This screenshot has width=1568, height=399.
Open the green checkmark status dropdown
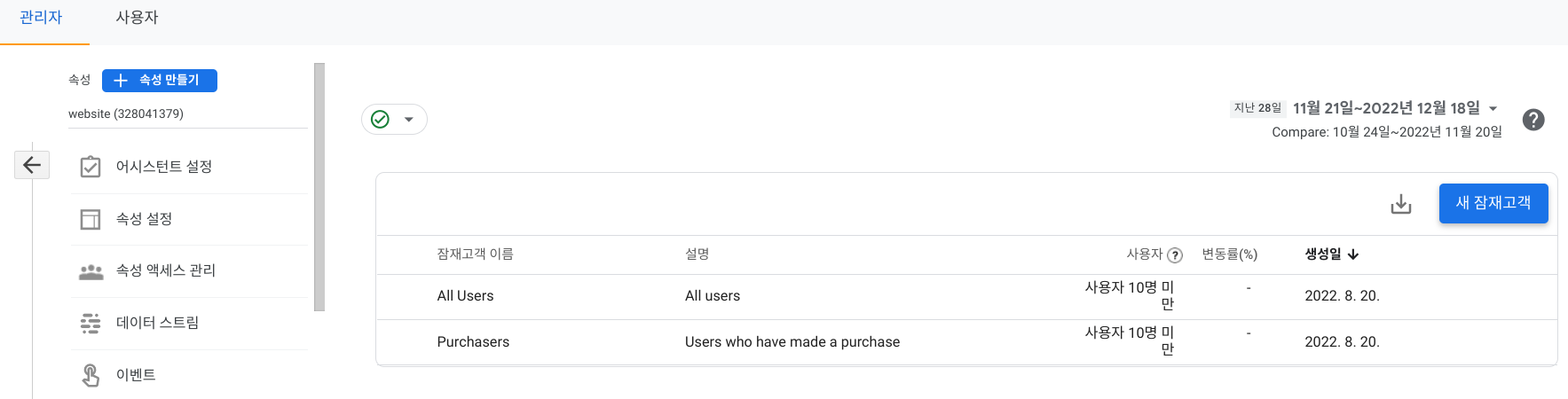[x=394, y=120]
